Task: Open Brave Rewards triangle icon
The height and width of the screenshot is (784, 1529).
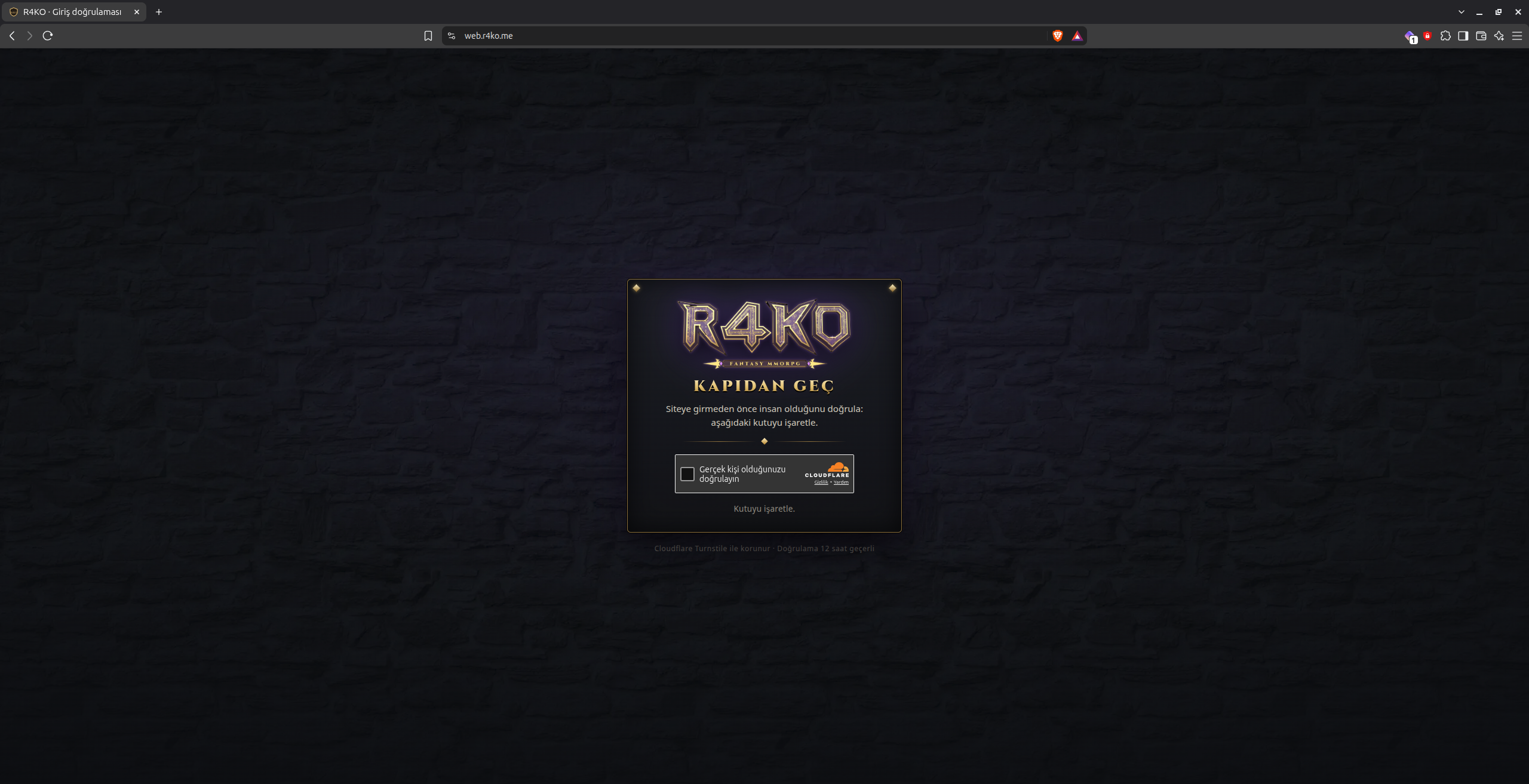Action: (x=1077, y=36)
